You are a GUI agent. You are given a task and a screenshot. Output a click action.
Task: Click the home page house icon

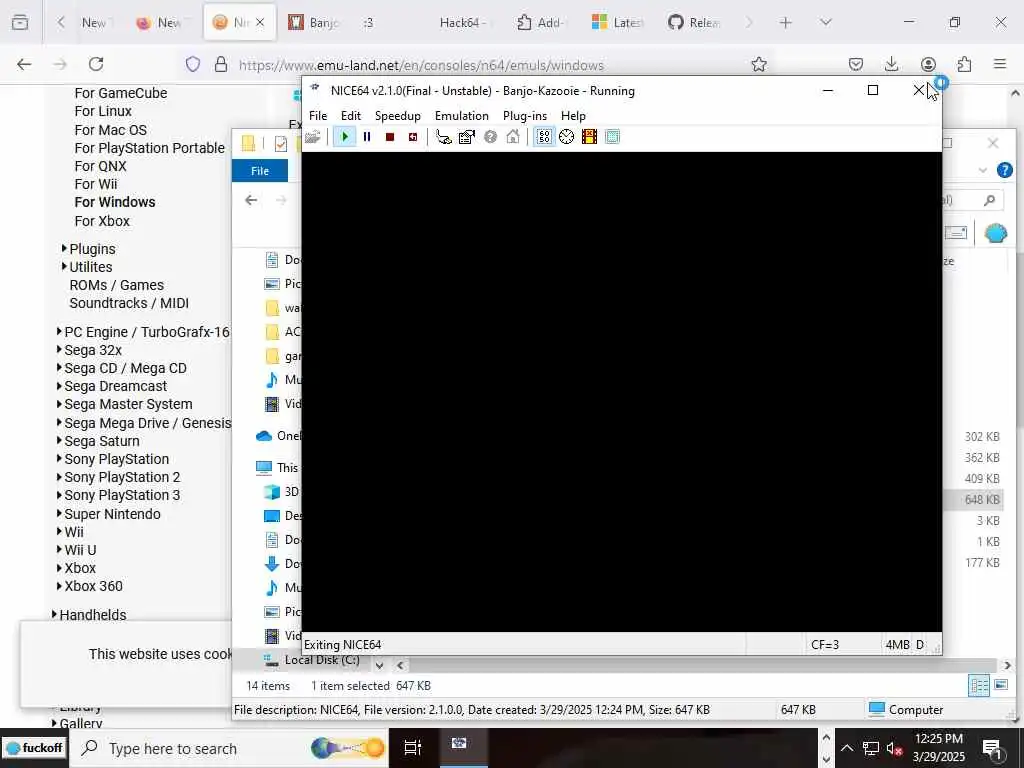pyautogui.click(x=513, y=137)
